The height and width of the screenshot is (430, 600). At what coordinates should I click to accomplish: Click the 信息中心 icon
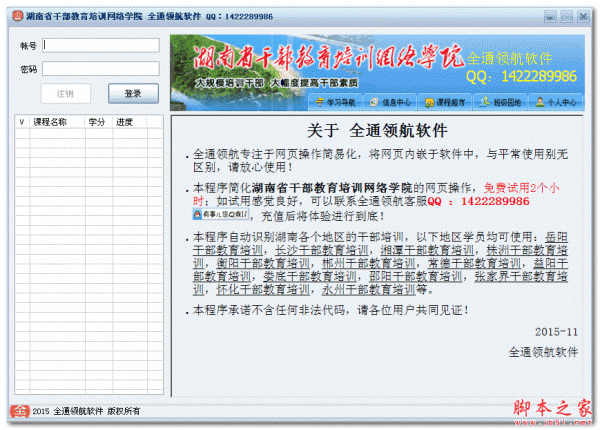pos(374,102)
